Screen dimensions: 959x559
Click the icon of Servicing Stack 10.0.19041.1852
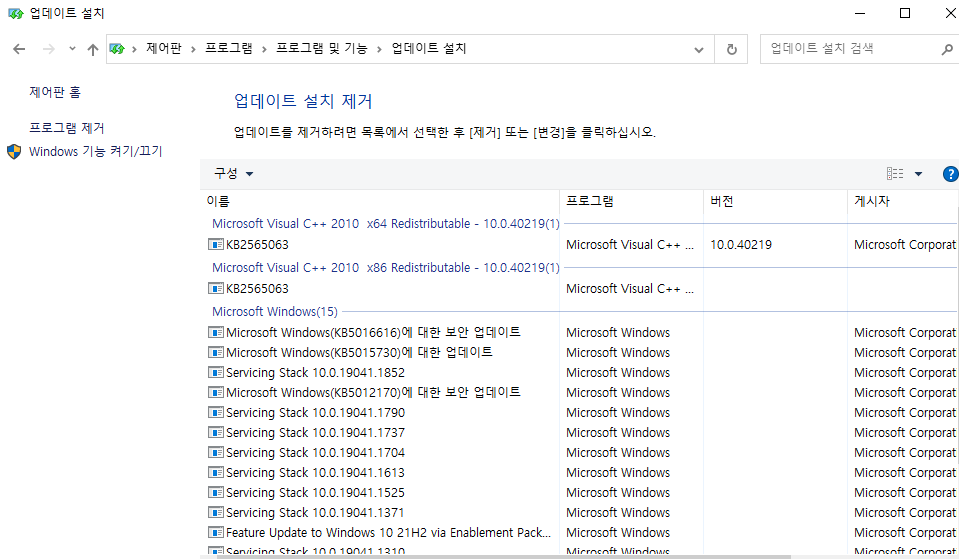click(x=215, y=372)
